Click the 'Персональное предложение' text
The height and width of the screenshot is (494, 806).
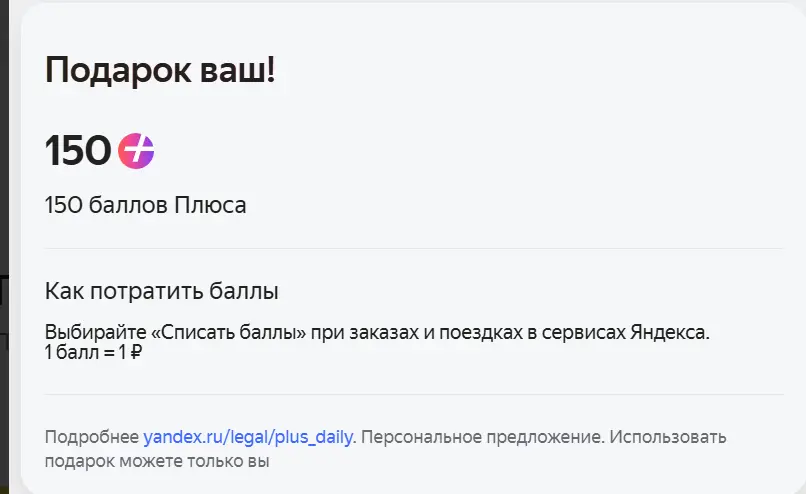[481, 437]
